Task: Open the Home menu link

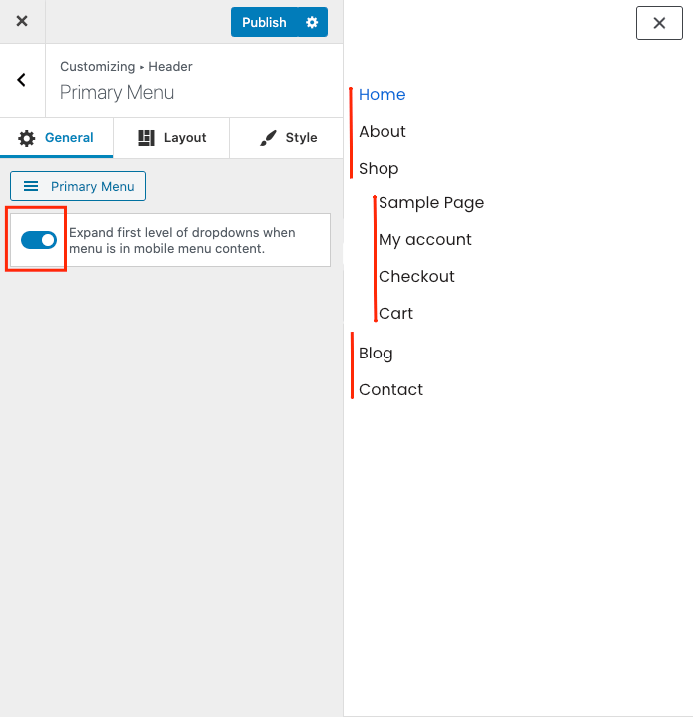Action: click(382, 95)
